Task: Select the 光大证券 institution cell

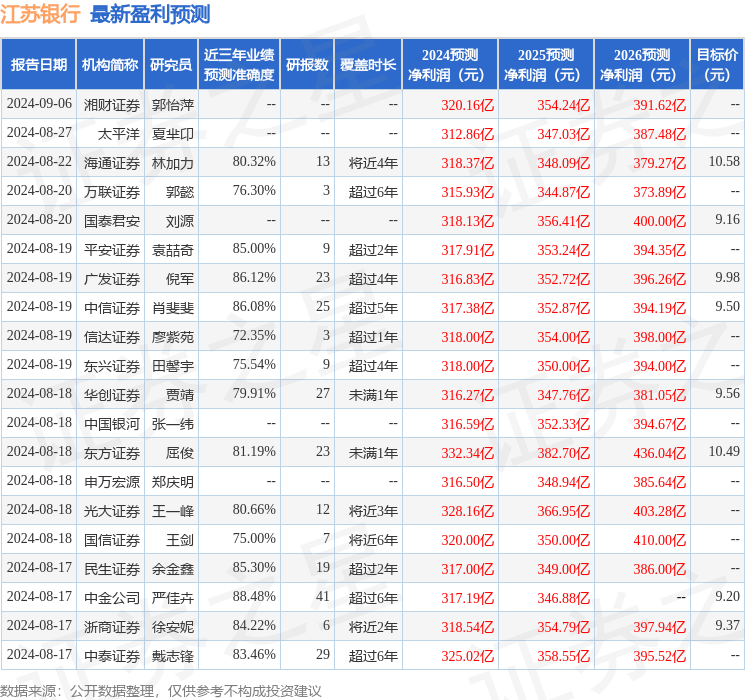Action: [x=112, y=511]
